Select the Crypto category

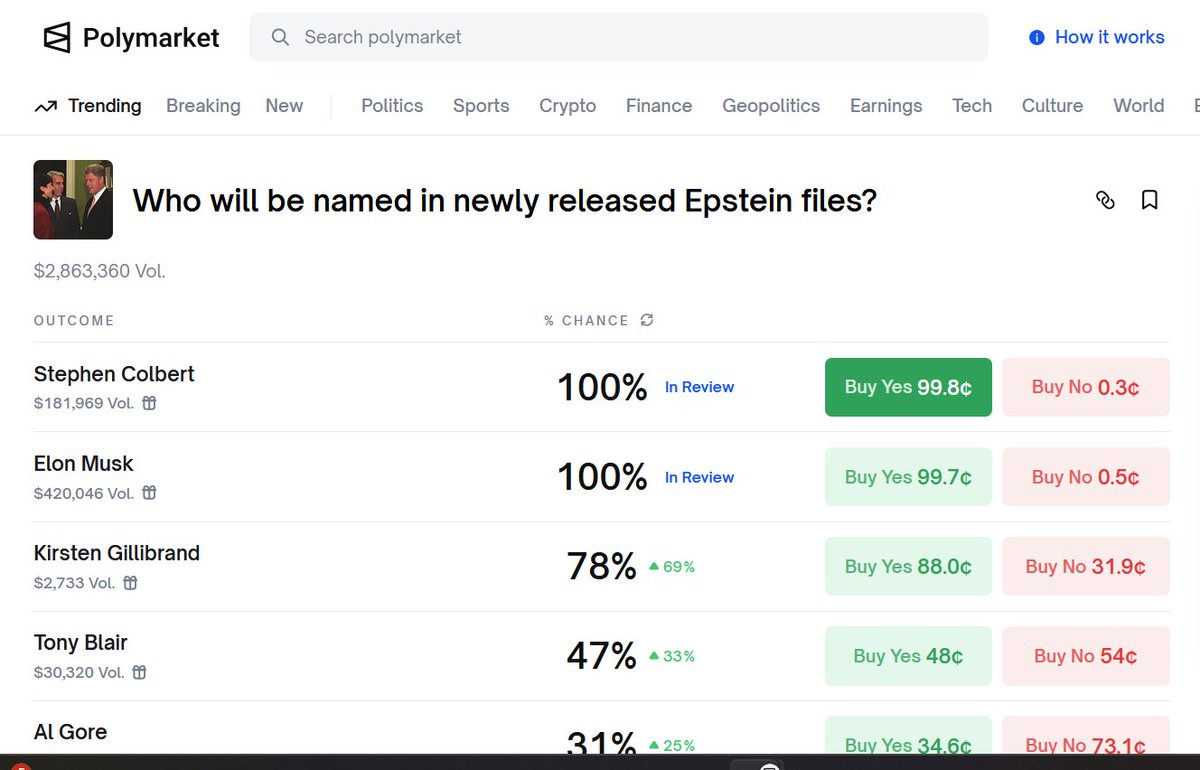(x=568, y=106)
